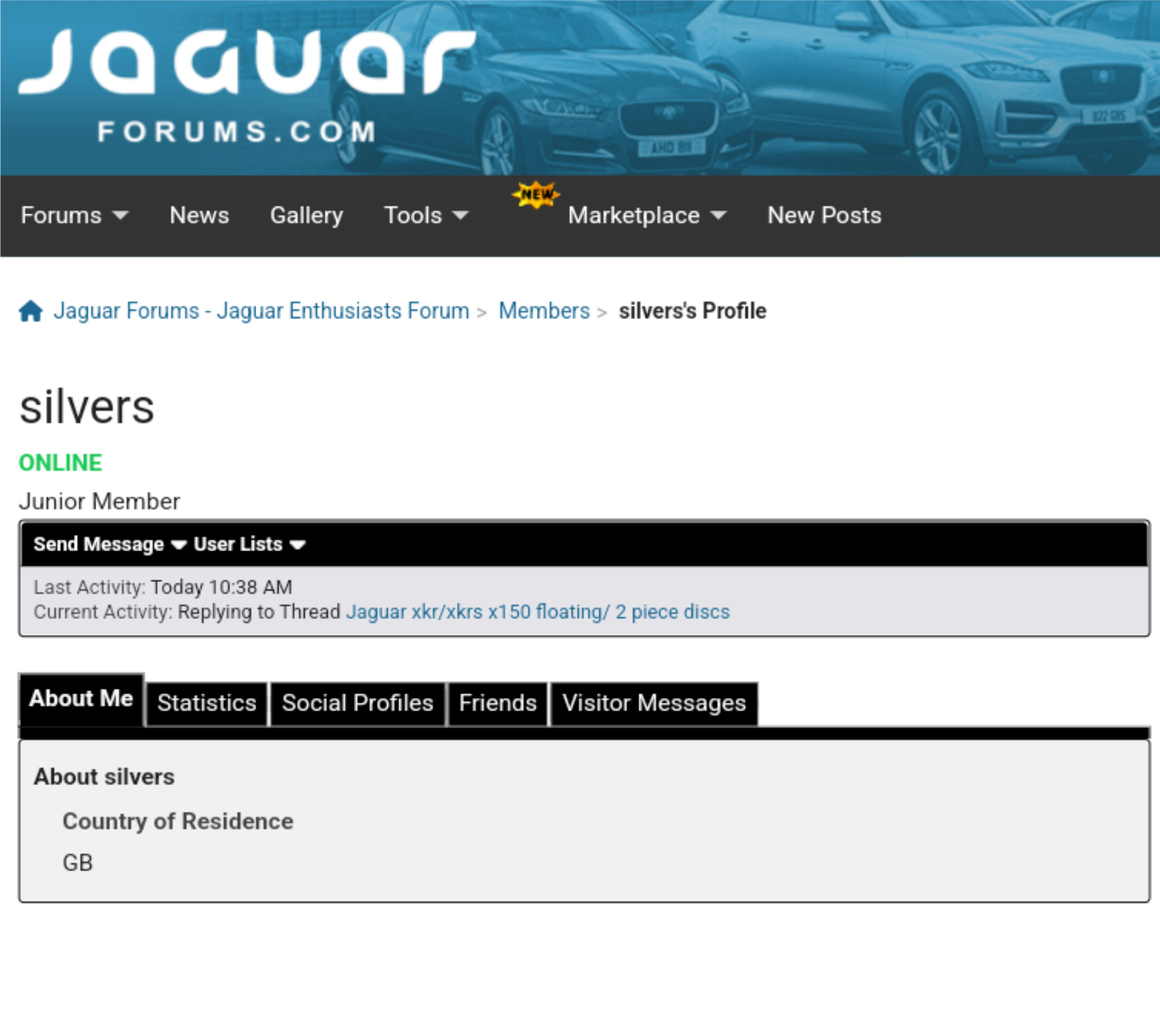Follow the Members breadcrumb link
This screenshot has height=1036, width=1160.
[x=544, y=310]
